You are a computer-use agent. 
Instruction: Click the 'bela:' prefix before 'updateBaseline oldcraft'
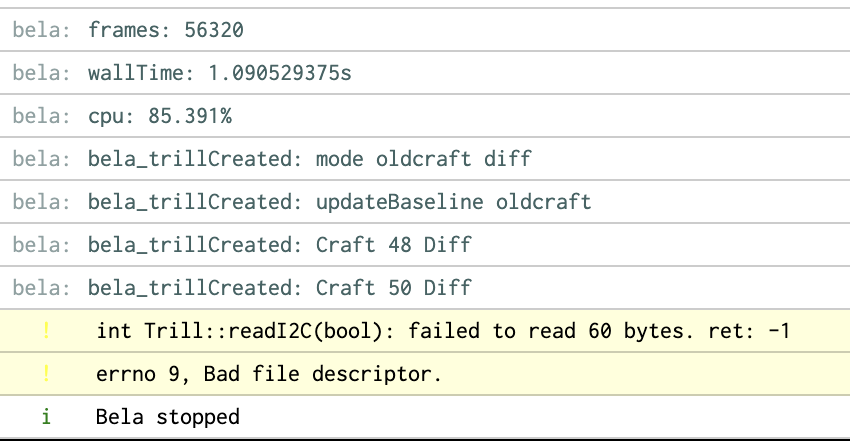[42, 202]
